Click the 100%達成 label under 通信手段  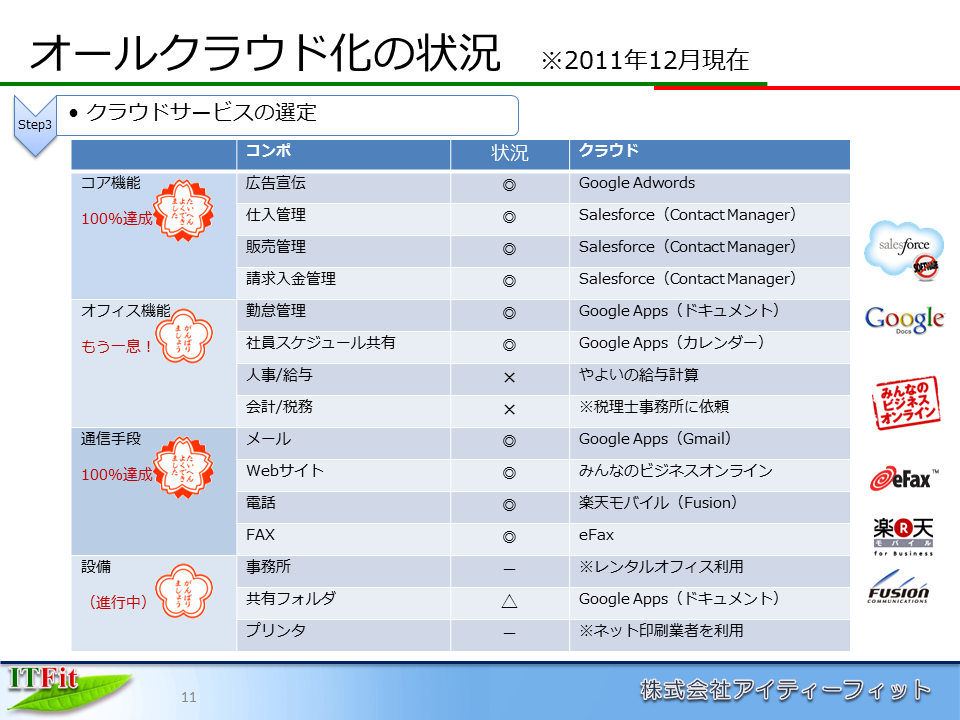[117, 474]
